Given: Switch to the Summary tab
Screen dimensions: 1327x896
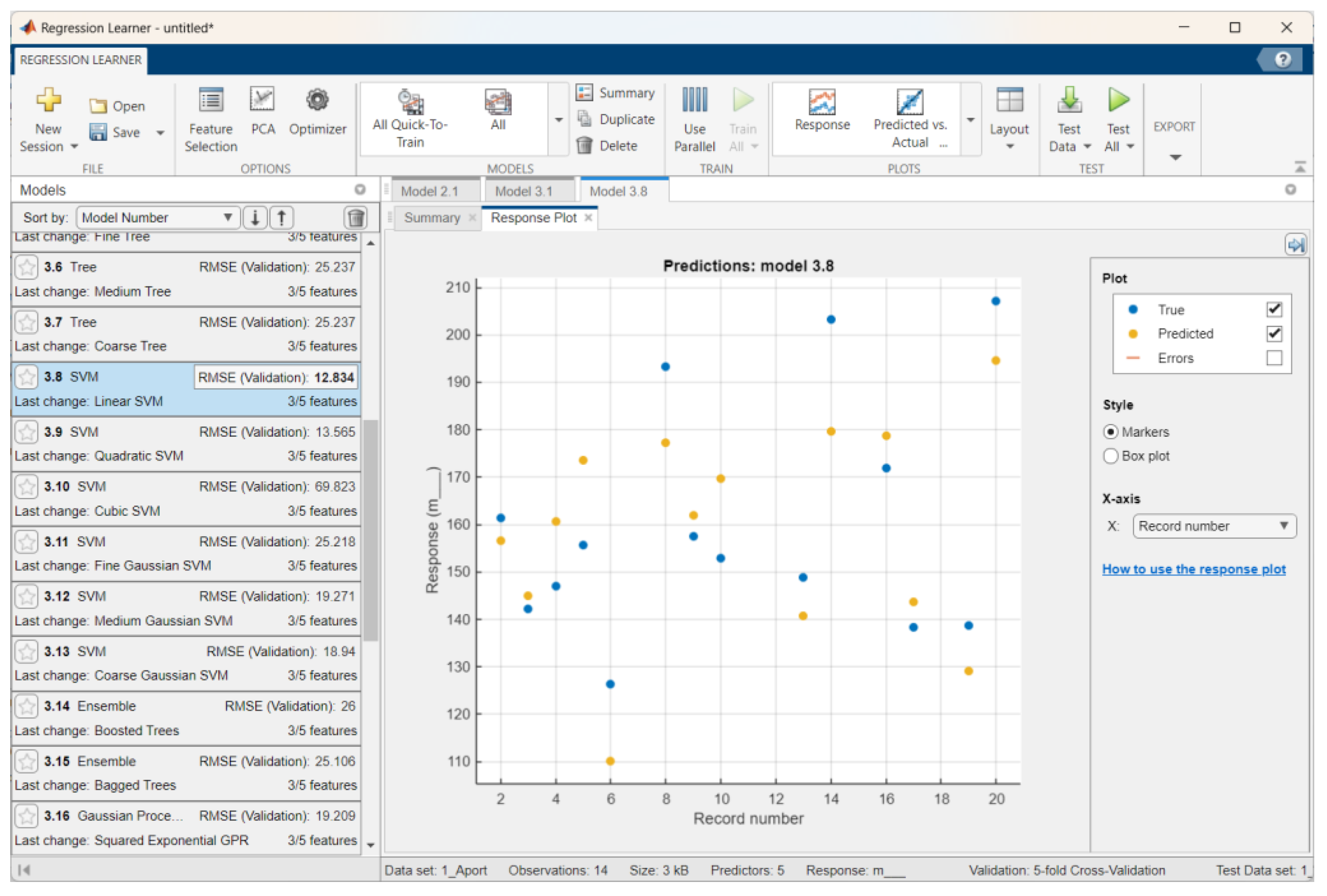Looking at the screenshot, I should coord(432,218).
